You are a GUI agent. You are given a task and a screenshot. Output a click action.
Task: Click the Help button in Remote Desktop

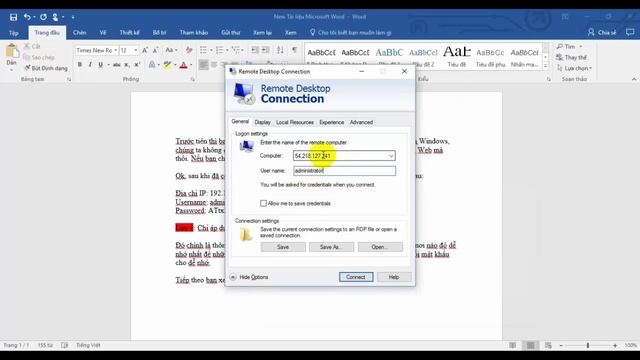coord(394,277)
